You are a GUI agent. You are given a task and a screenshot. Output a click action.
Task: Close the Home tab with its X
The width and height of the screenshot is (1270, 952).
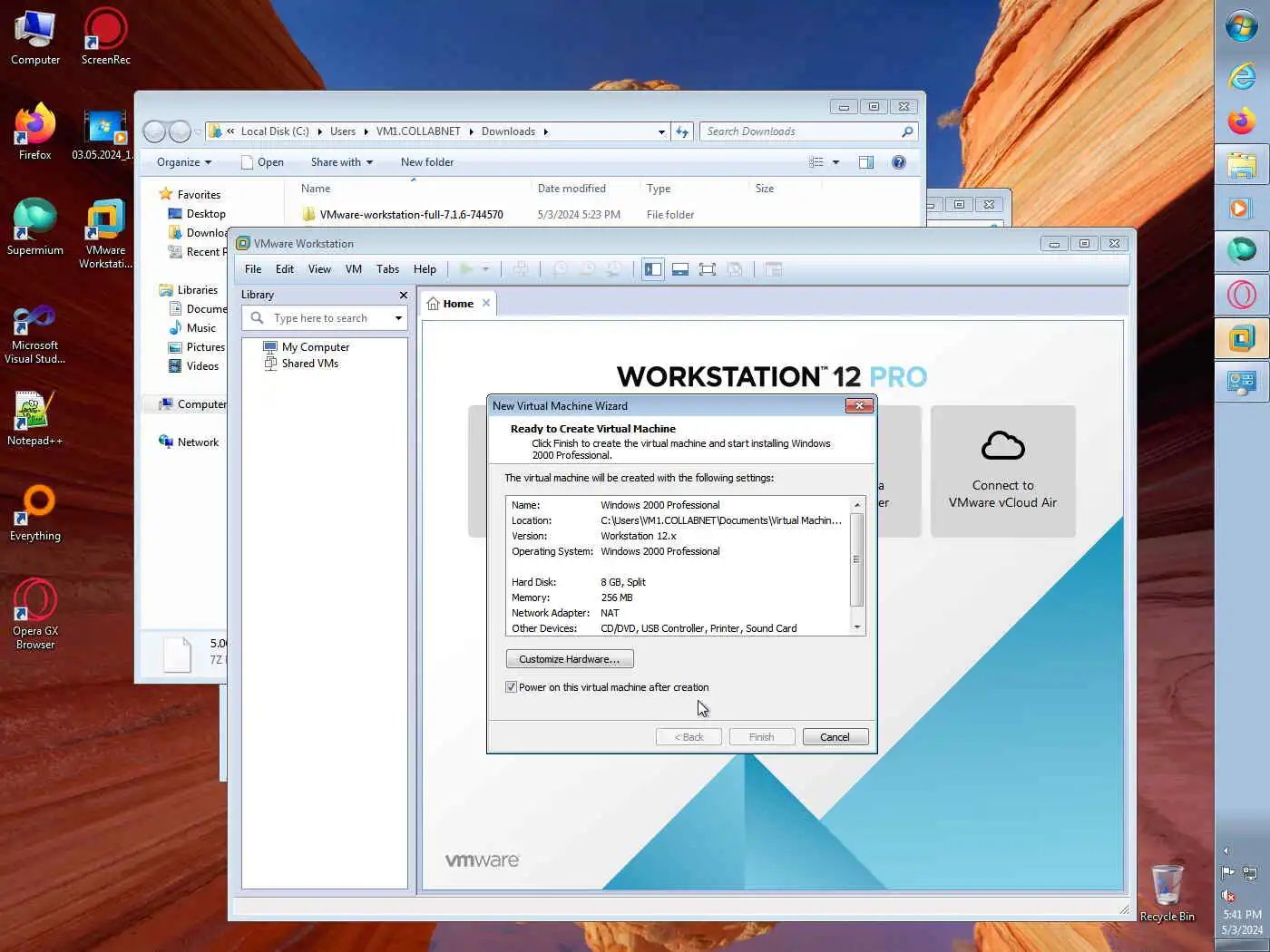coord(486,303)
